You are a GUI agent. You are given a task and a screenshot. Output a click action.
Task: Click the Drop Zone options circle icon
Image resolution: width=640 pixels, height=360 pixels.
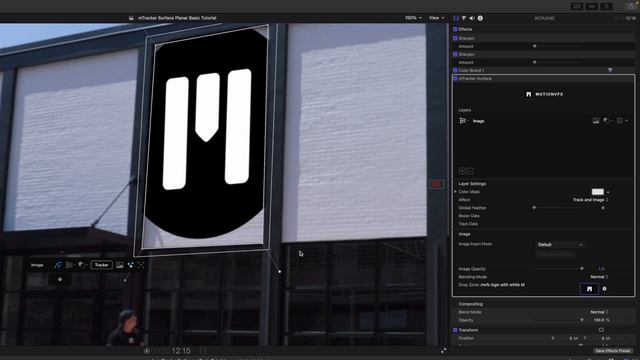(604, 289)
